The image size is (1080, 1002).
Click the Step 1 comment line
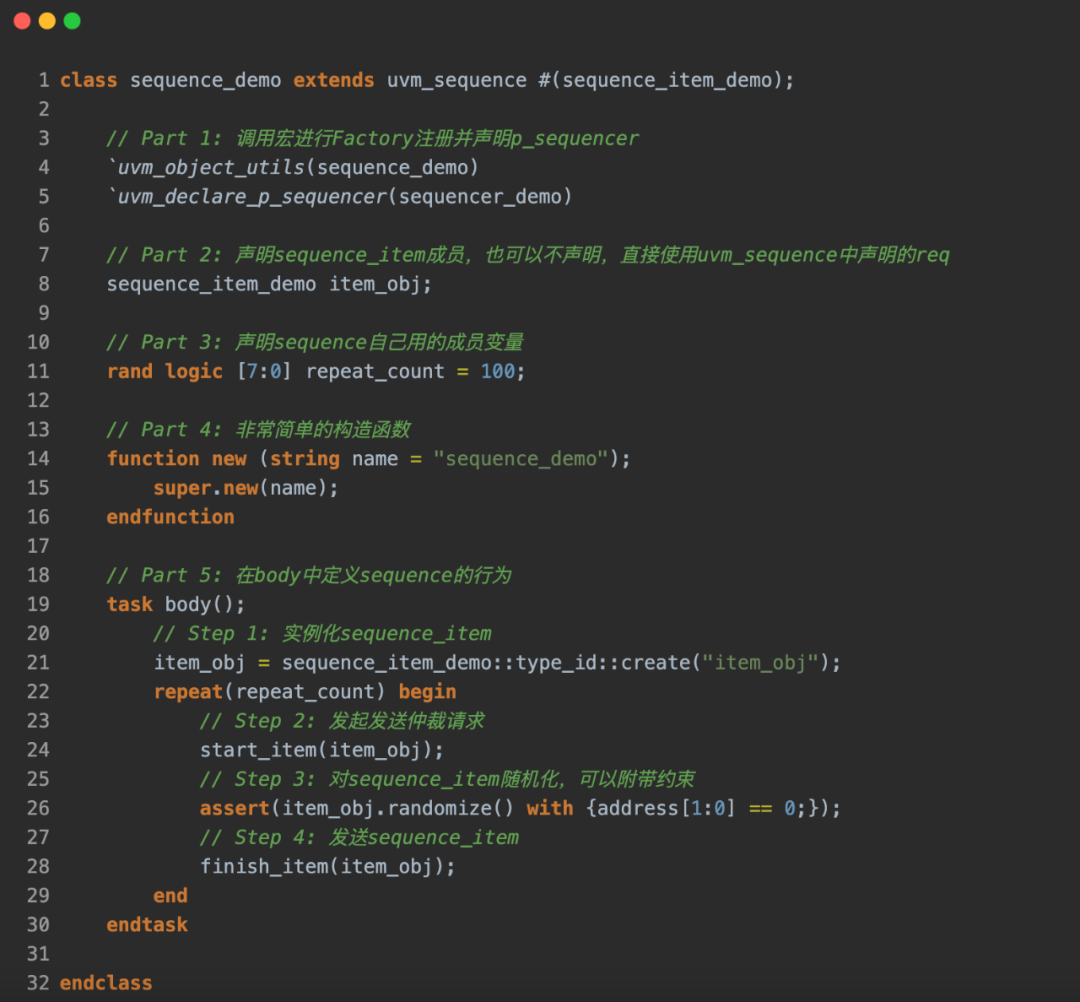(322, 634)
